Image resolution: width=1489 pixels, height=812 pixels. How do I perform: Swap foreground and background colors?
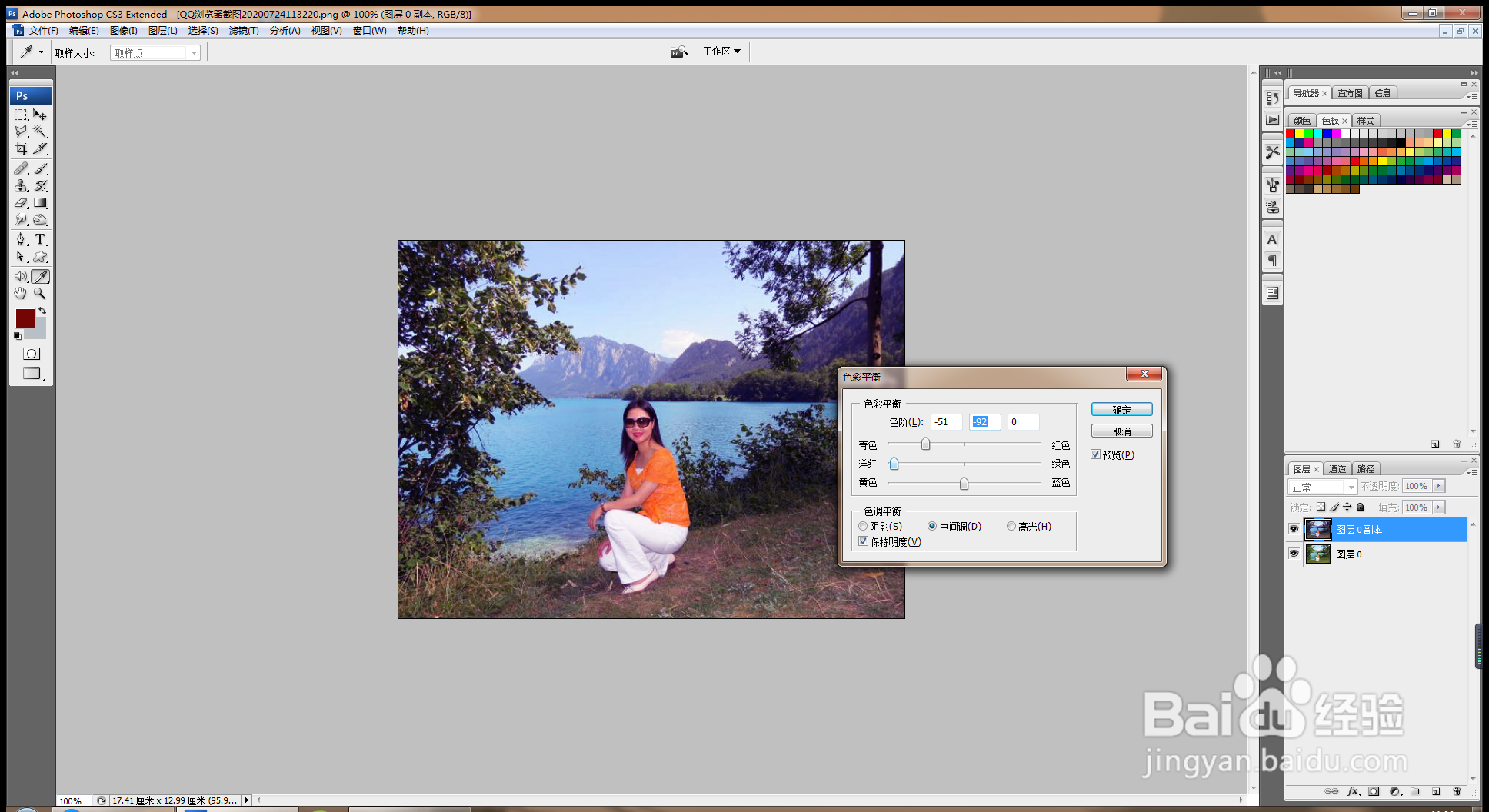tap(42, 311)
